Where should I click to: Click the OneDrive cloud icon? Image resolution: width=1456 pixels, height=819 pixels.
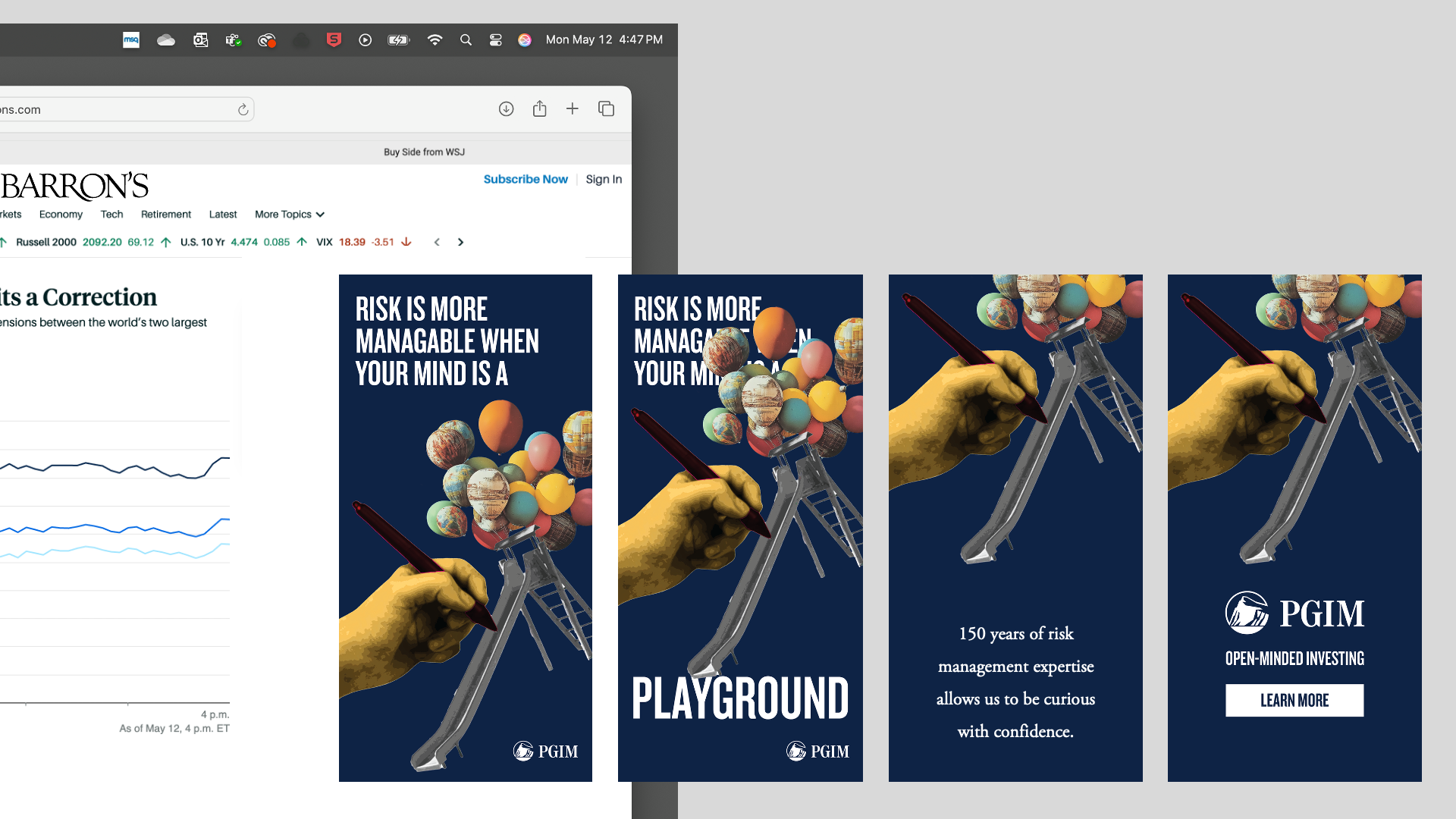pyautogui.click(x=166, y=40)
